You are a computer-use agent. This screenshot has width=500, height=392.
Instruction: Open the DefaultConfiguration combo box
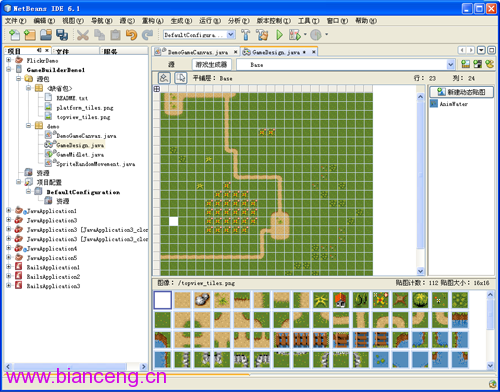(199, 35)
